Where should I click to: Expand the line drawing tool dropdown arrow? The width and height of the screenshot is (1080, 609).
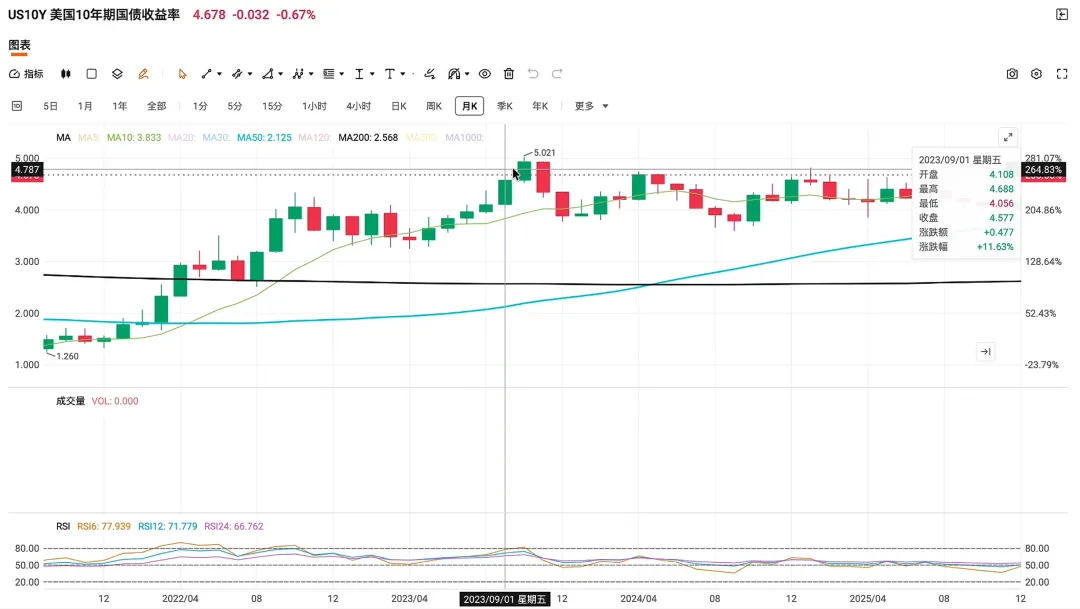click(219, 74)
